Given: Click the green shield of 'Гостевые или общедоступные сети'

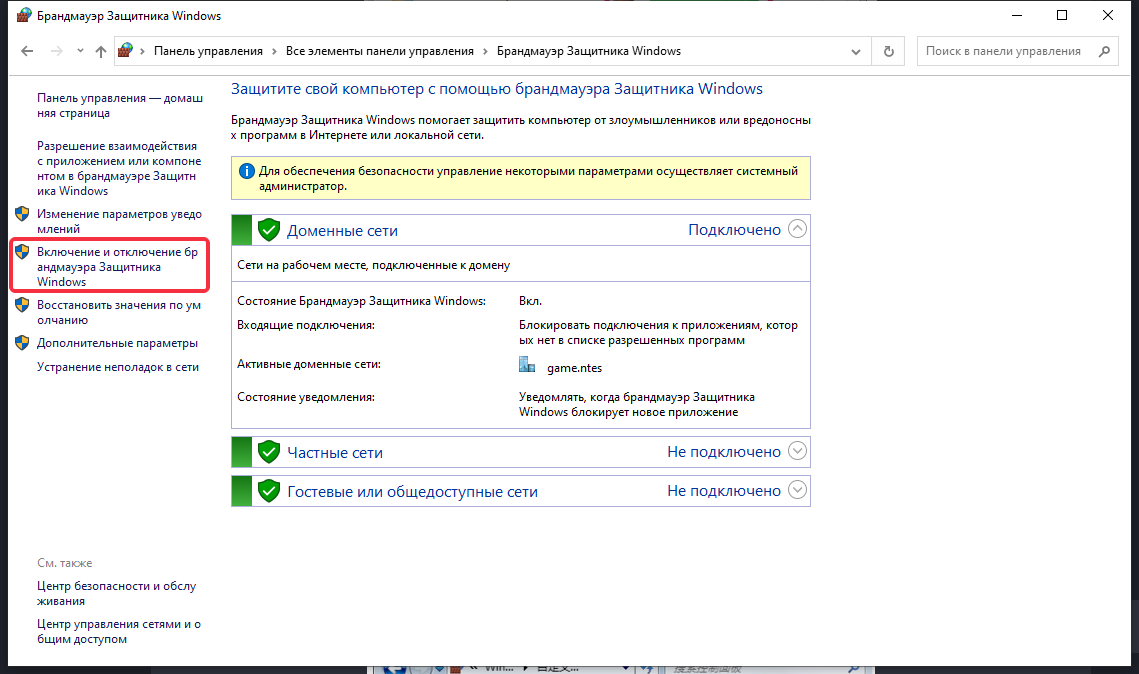Looking at the screenshot, I should tap(269, 491).
